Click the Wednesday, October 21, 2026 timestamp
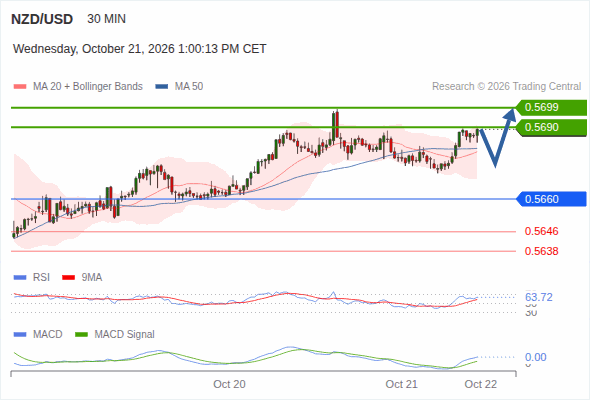 (140, 49)
